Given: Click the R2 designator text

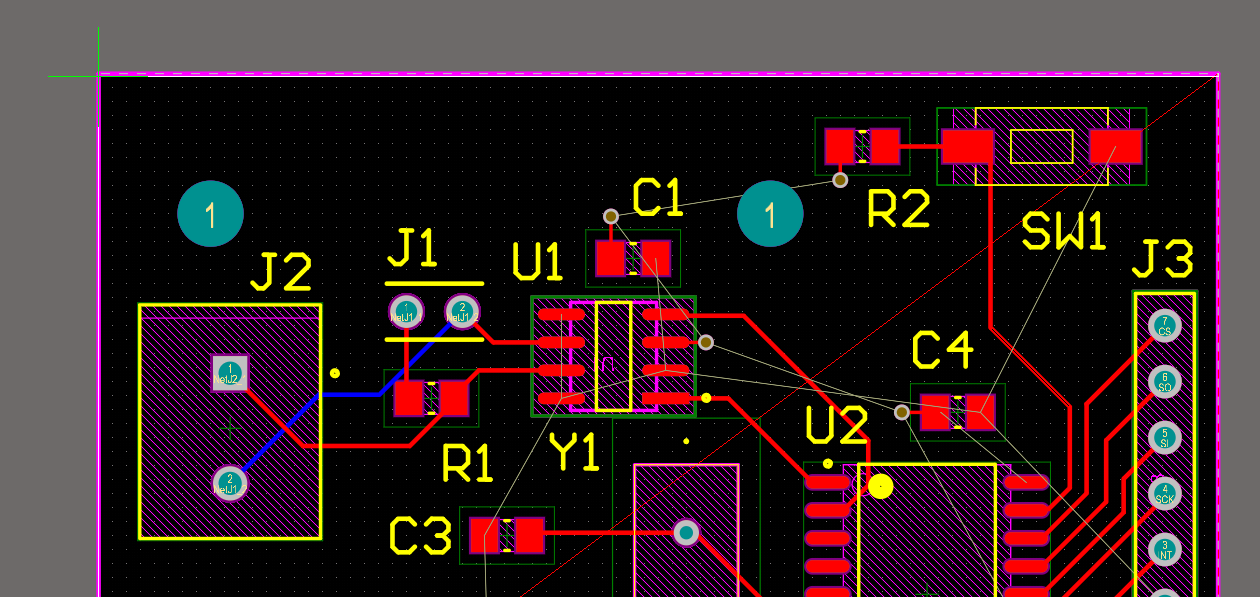Looking at the screenshot, I should tap(899, 210).
